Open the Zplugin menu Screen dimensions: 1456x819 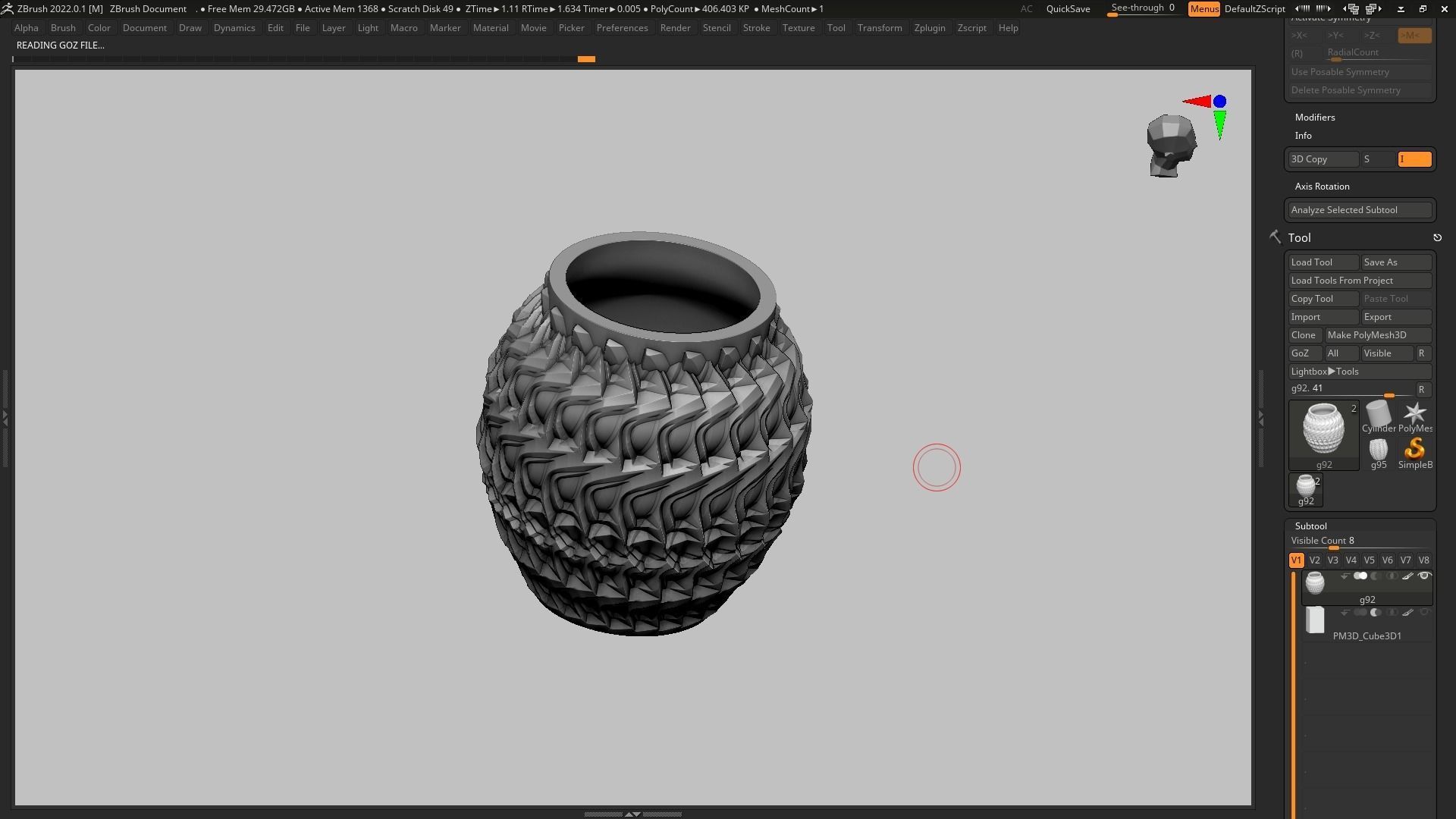(929, 28)
